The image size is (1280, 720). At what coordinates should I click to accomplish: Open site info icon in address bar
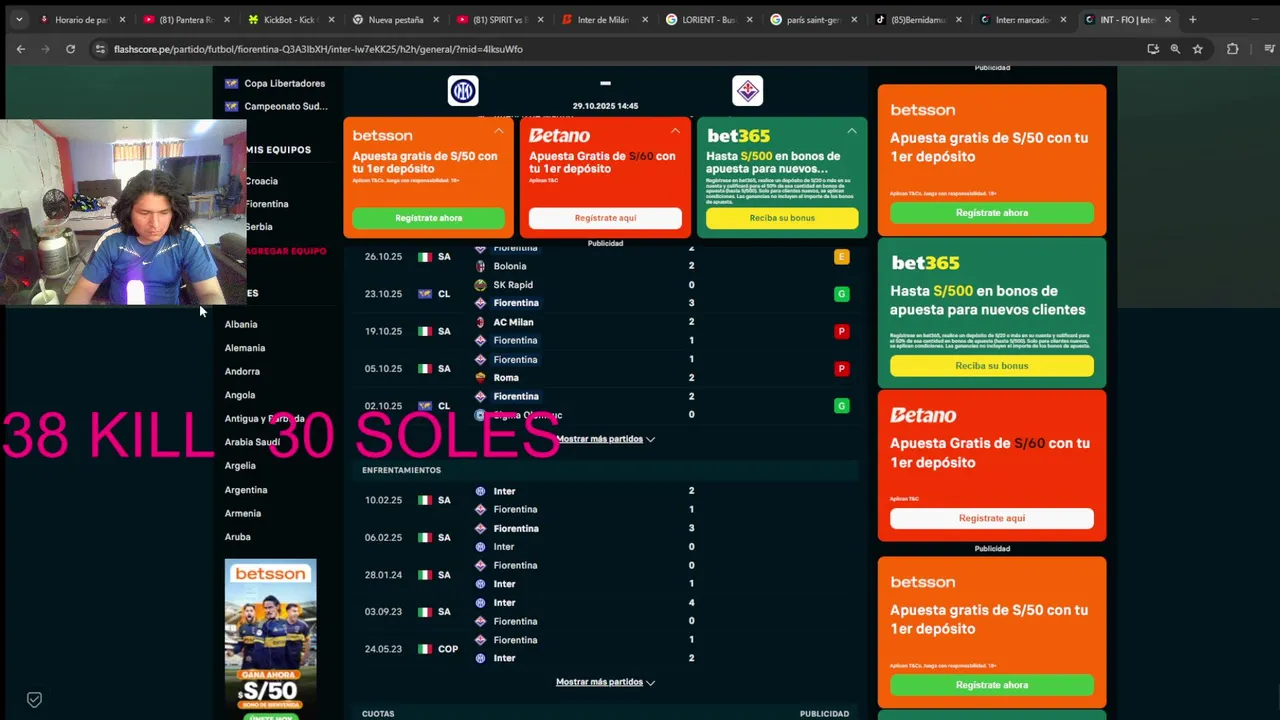100,49
